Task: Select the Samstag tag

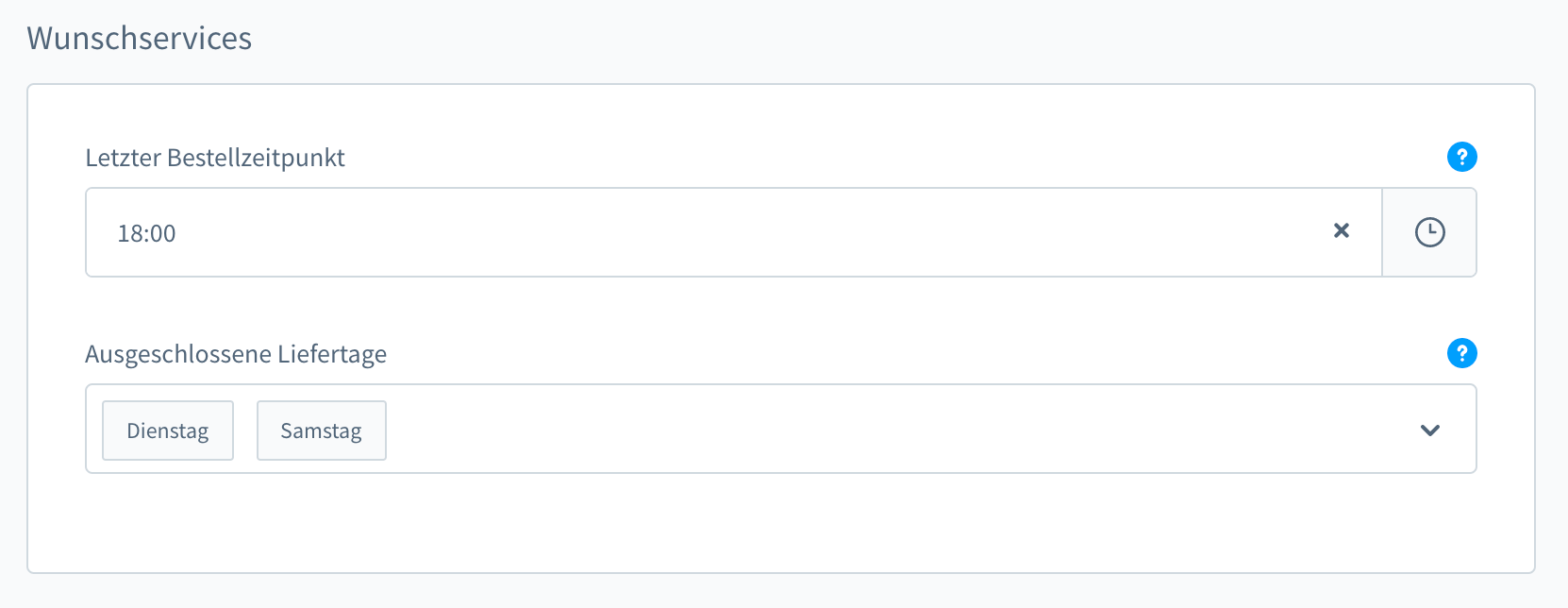Action: (x=321, y=431)
